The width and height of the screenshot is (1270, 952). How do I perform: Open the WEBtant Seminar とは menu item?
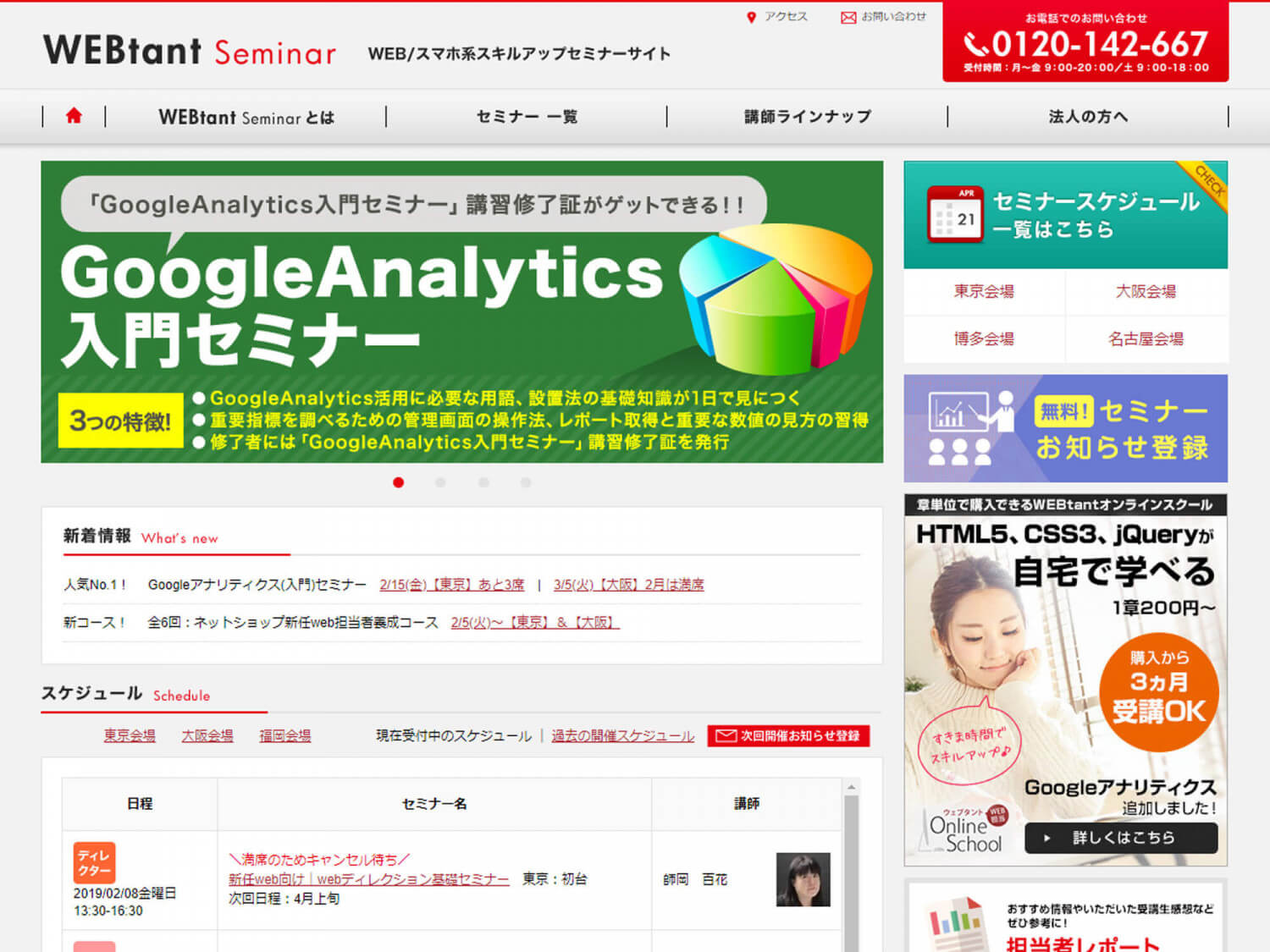coord(246,117)
